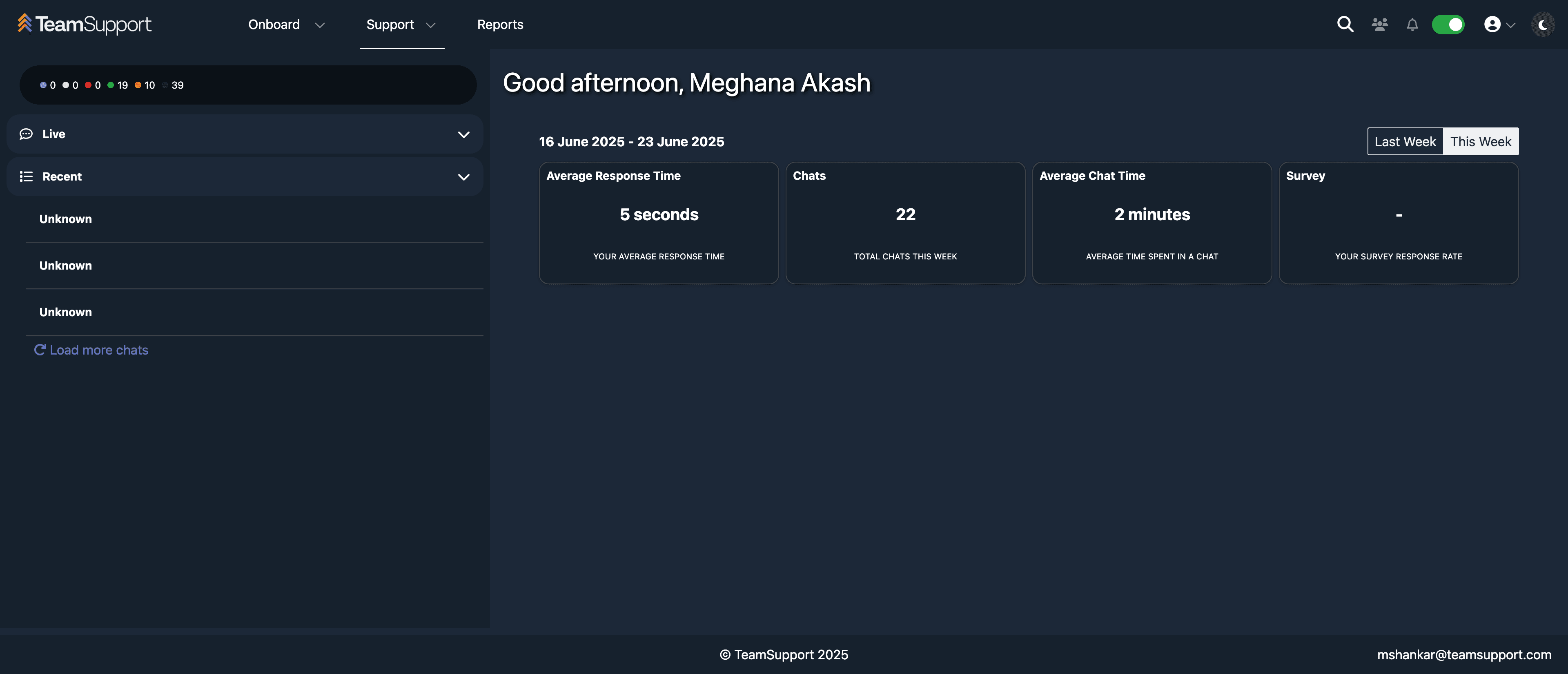
Task: Go to the Reports page
Action: (500, 25)
